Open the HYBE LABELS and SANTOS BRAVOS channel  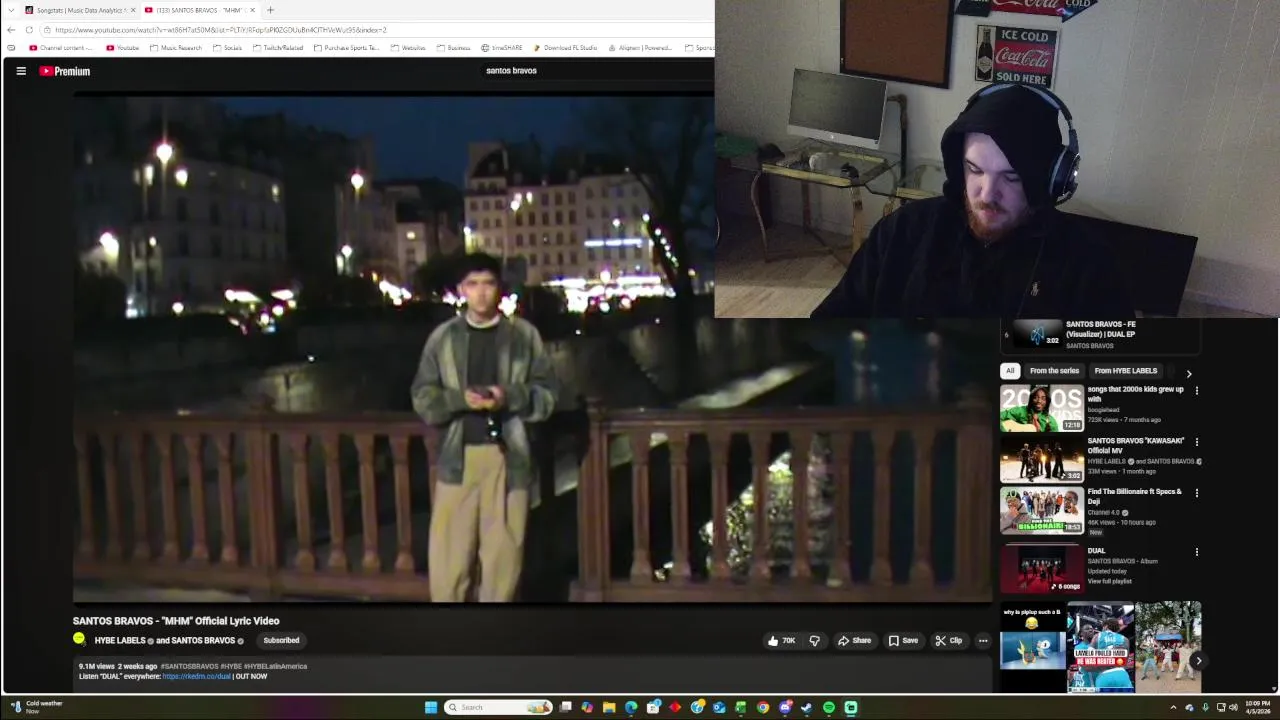coord(165,640)
